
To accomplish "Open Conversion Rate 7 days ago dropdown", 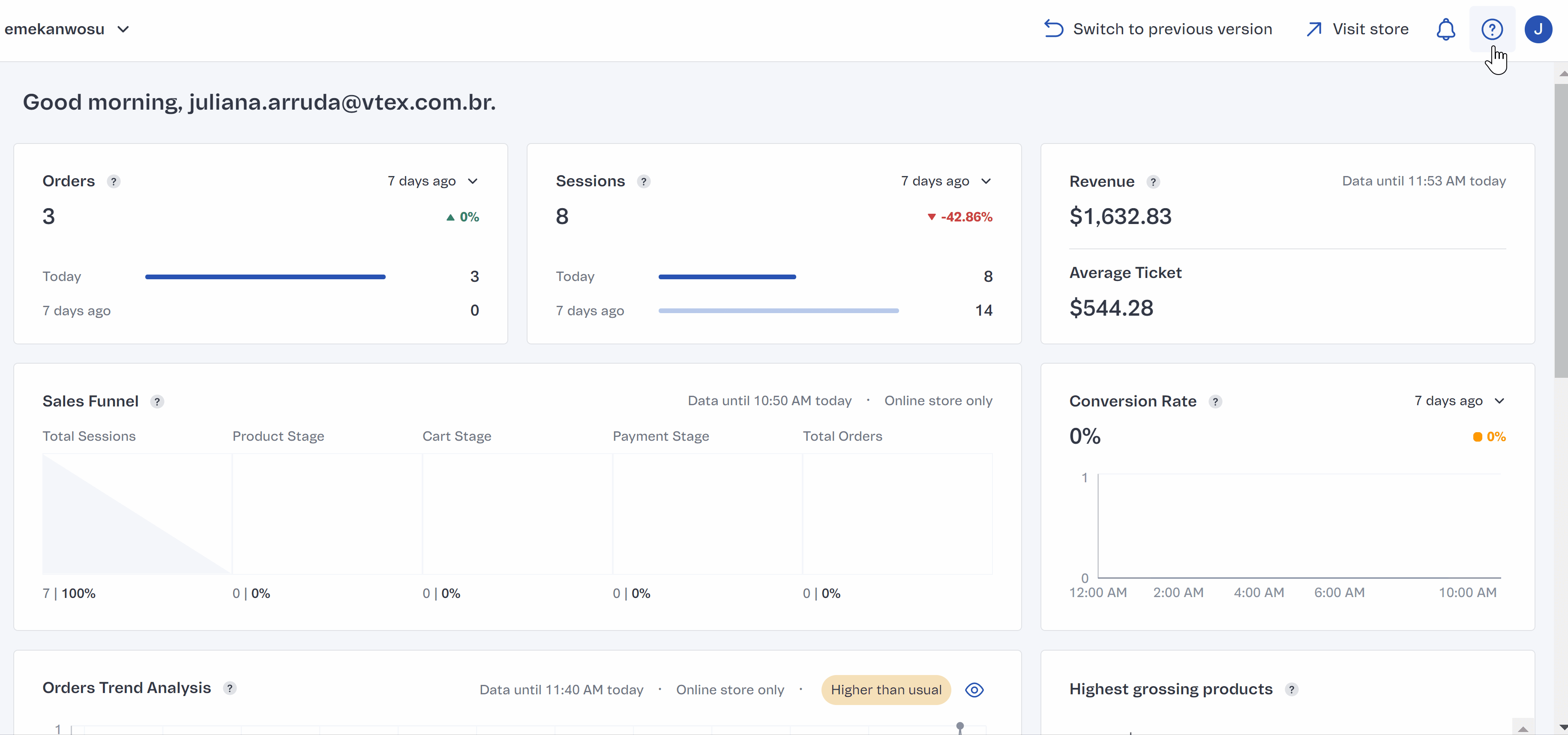I will click(x=1459, y=401).
